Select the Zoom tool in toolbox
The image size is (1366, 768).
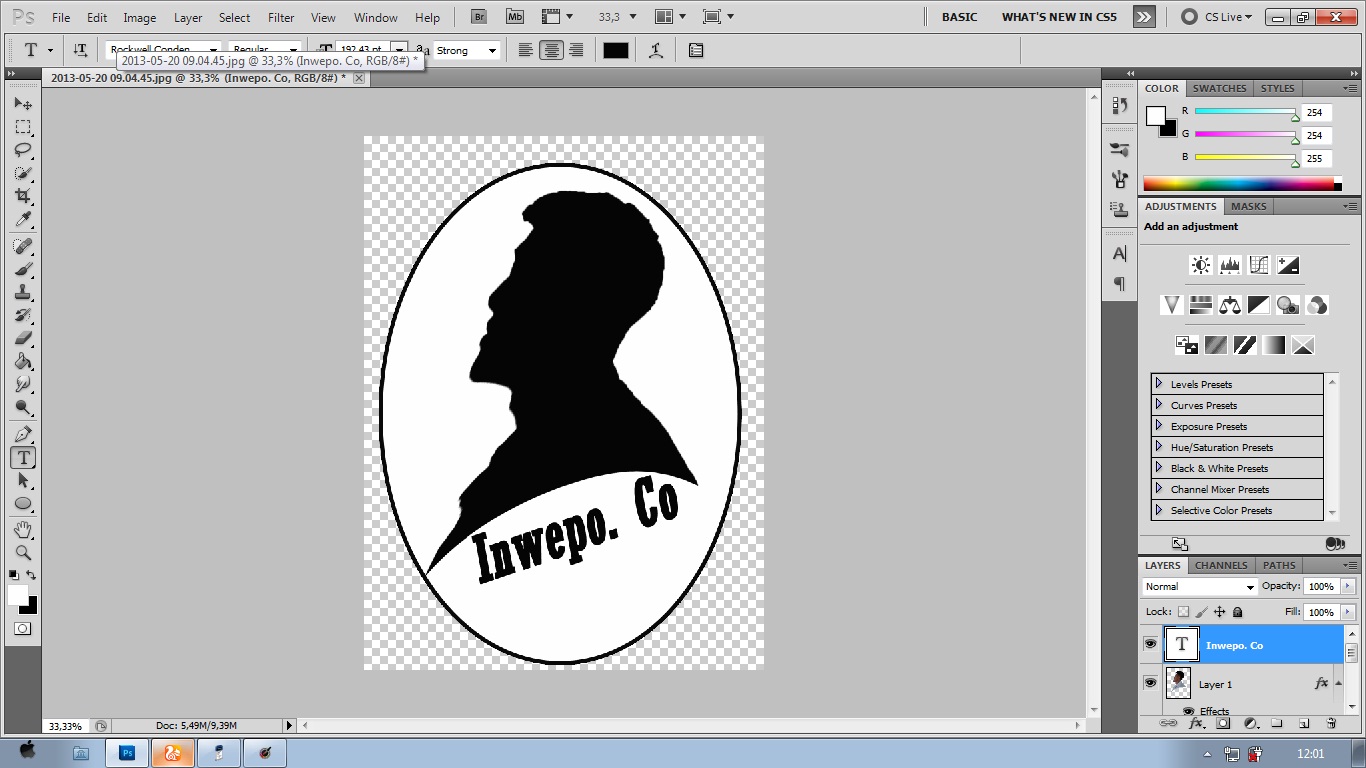23,552
